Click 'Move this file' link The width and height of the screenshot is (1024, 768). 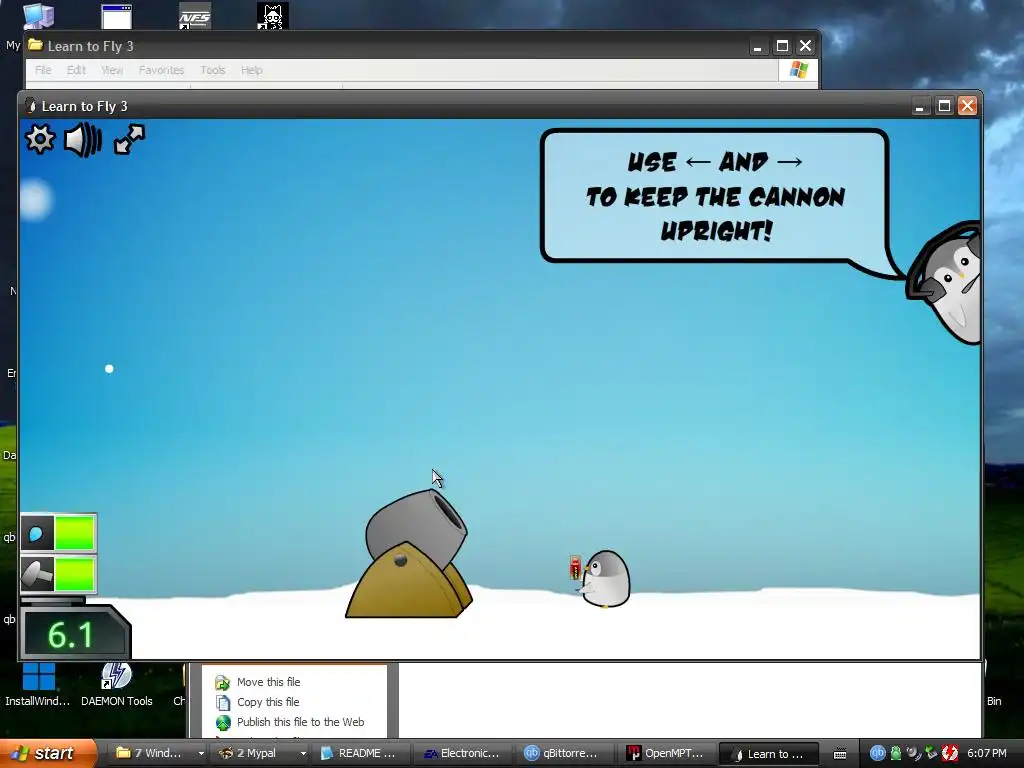pos(268,682)
